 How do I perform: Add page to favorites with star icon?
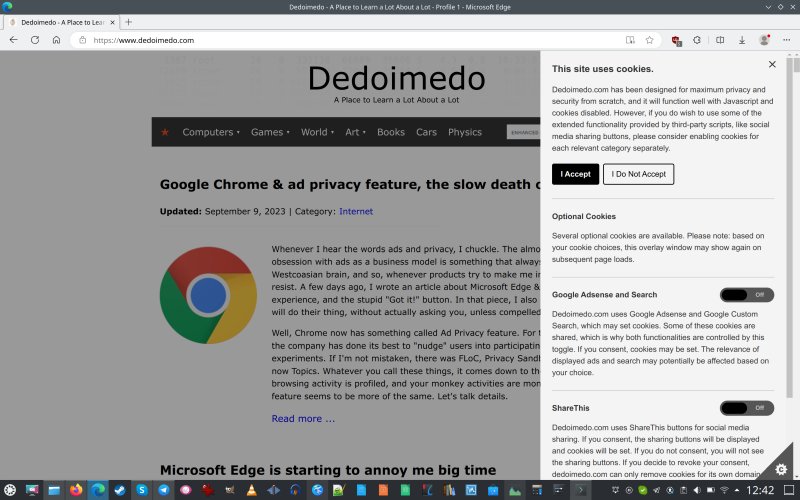(x=649, y=40)
